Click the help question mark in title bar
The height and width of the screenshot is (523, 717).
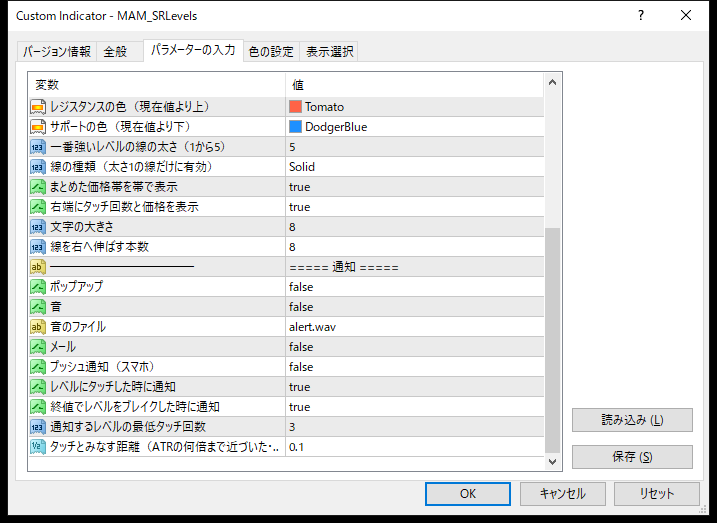(x=641, y=16)
